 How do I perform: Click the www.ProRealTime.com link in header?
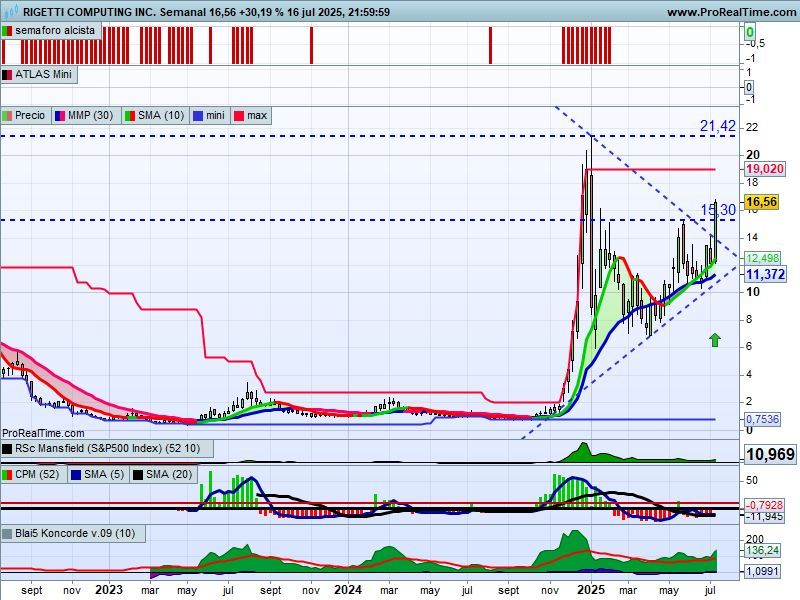click(x=731, y=12)
